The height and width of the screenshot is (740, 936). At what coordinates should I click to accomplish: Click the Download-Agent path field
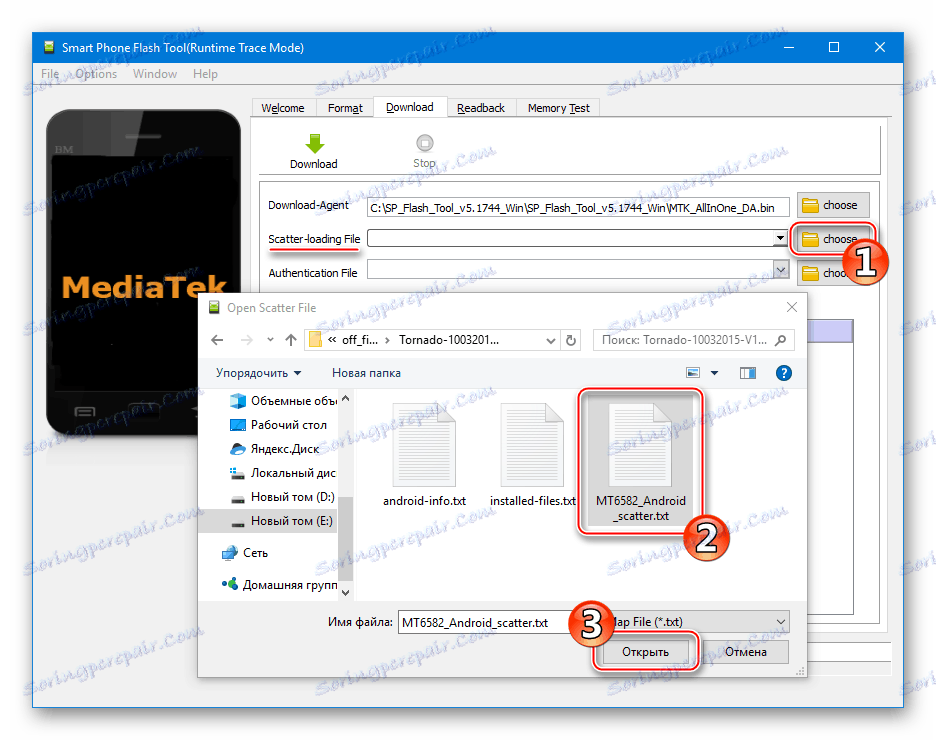pos(578,208)
